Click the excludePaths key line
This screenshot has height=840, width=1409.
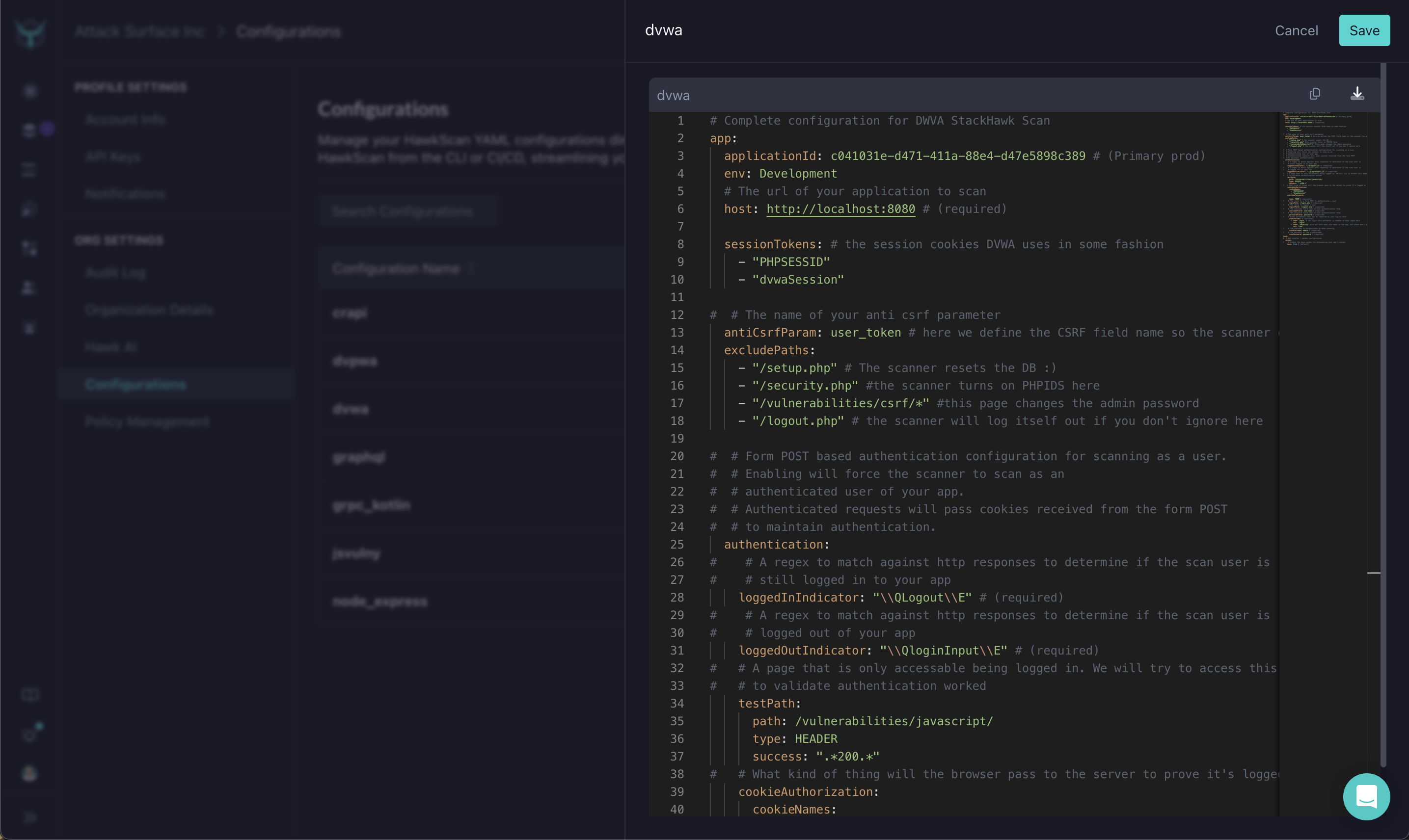coord(769,350)
